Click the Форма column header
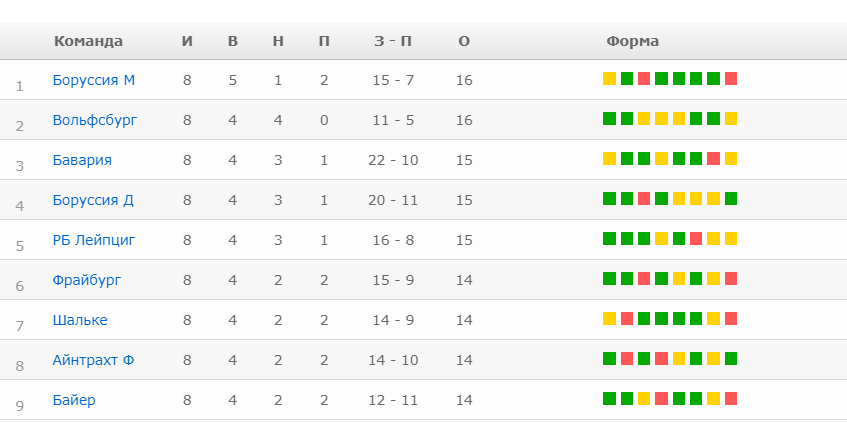This screenshot has height=422, width=847. 632,41
